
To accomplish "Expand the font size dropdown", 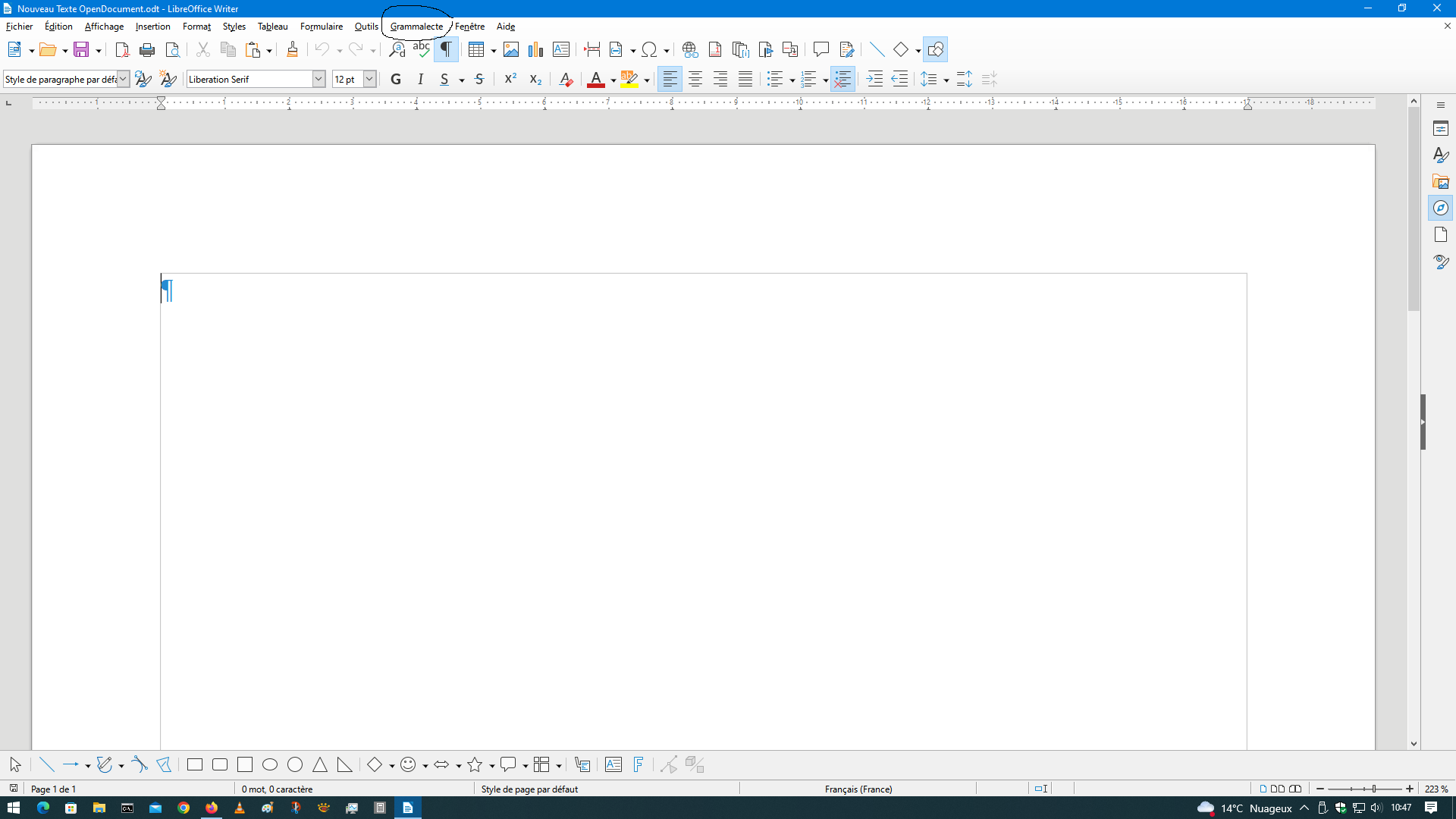I will click(x=369, y=79).
